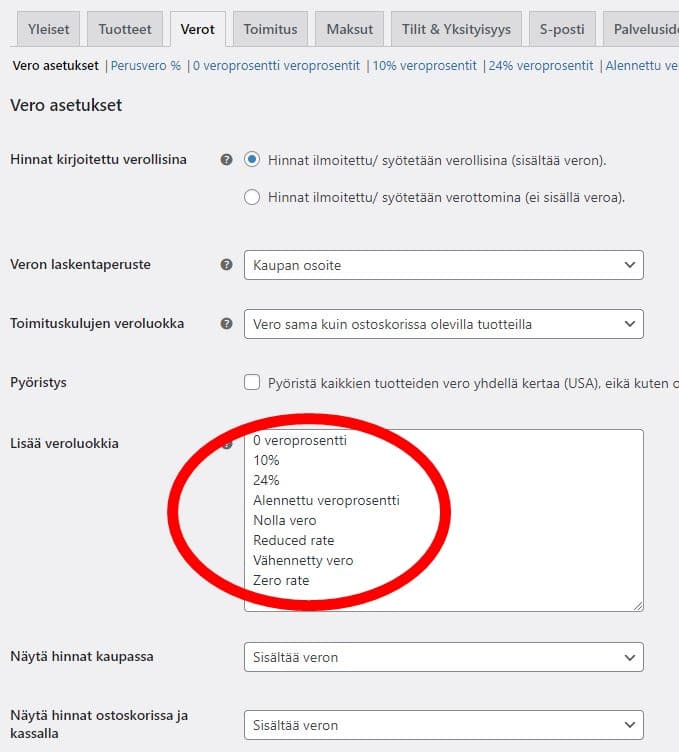Viewport: 679px width, 752px height.
Task: Switch to the Yleiset tab
Action: [x=48, y=29]
